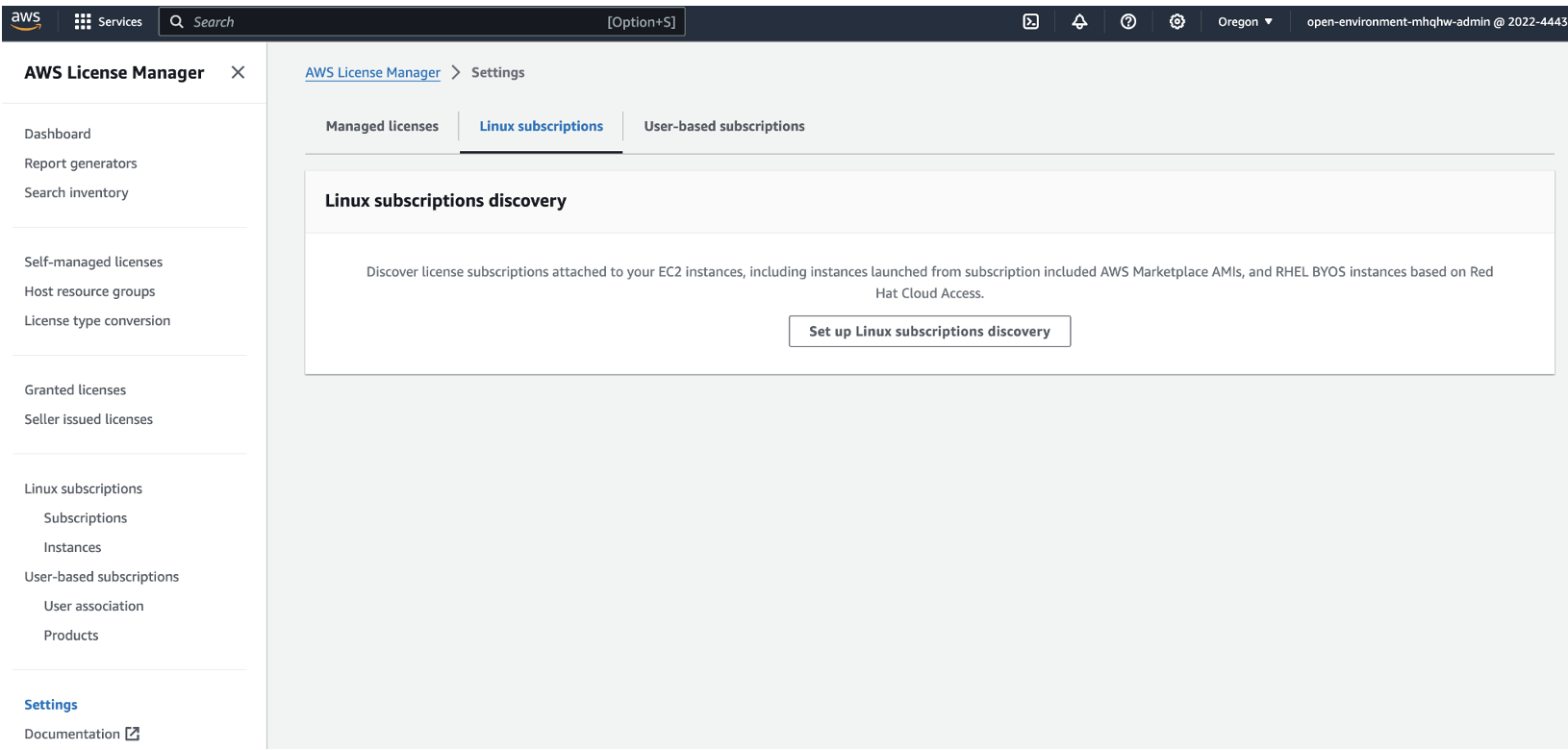This screenshot has height=750, width=1568.
Task: Open User-based subscriptions tab
Action: tap(724, 126)
